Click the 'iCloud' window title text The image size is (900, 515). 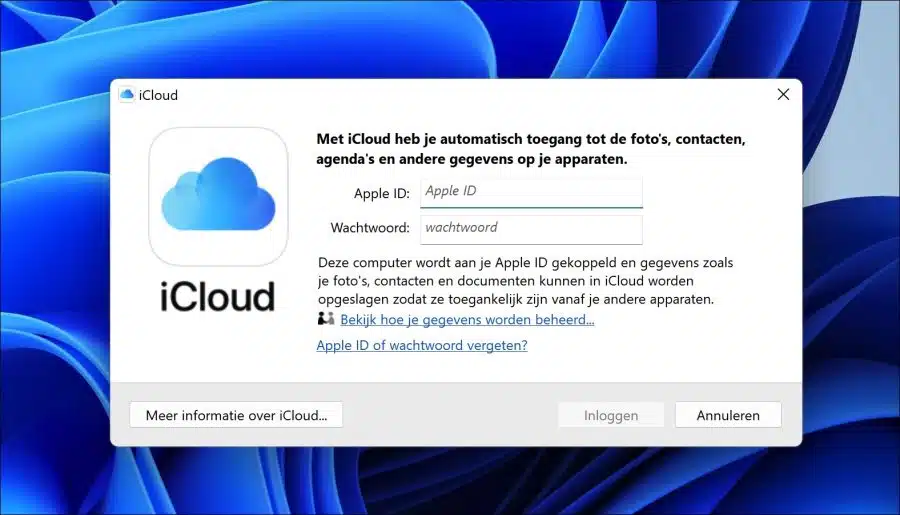(158, 95)
